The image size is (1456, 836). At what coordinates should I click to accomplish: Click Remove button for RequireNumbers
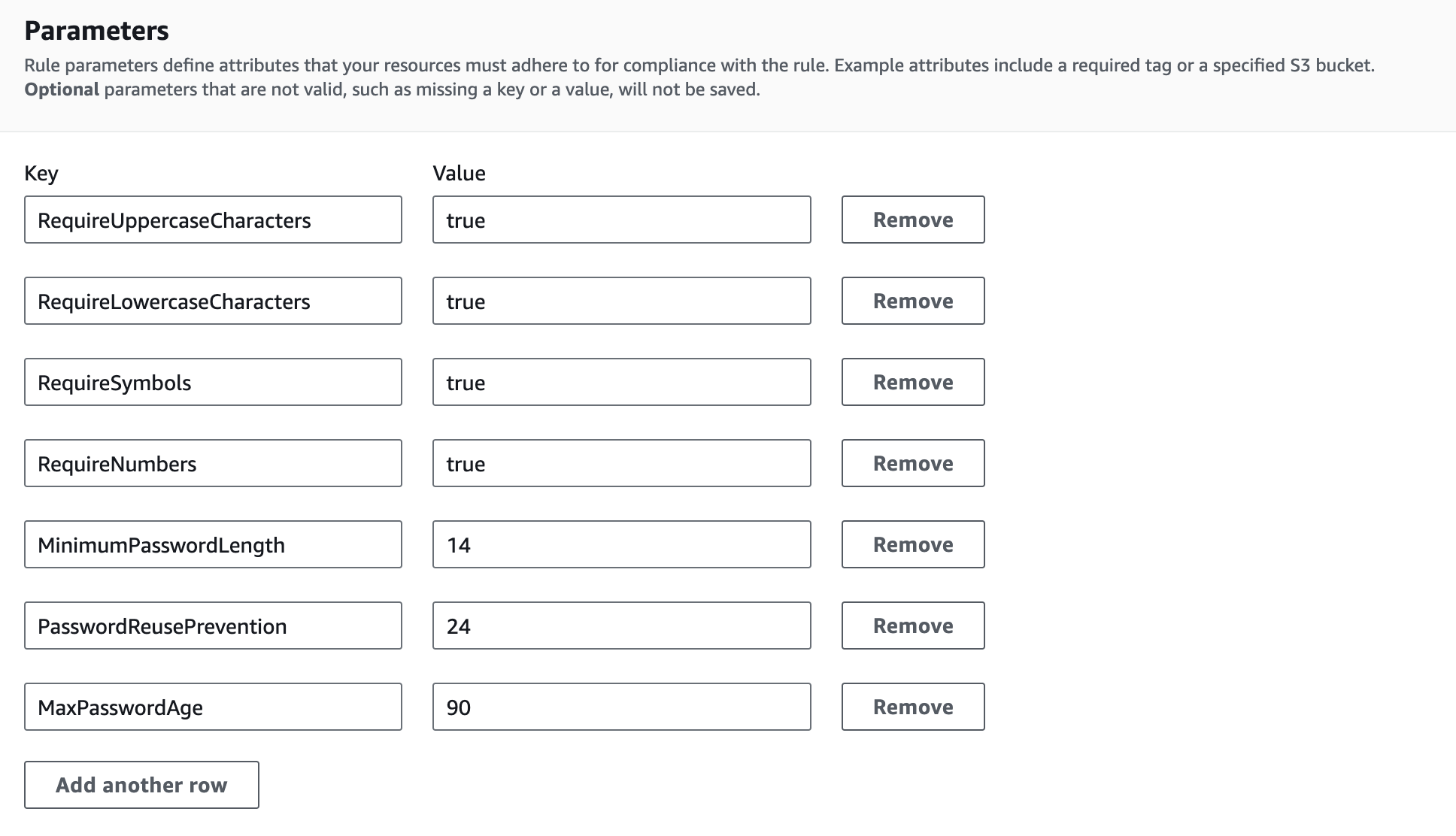point(913,463)
